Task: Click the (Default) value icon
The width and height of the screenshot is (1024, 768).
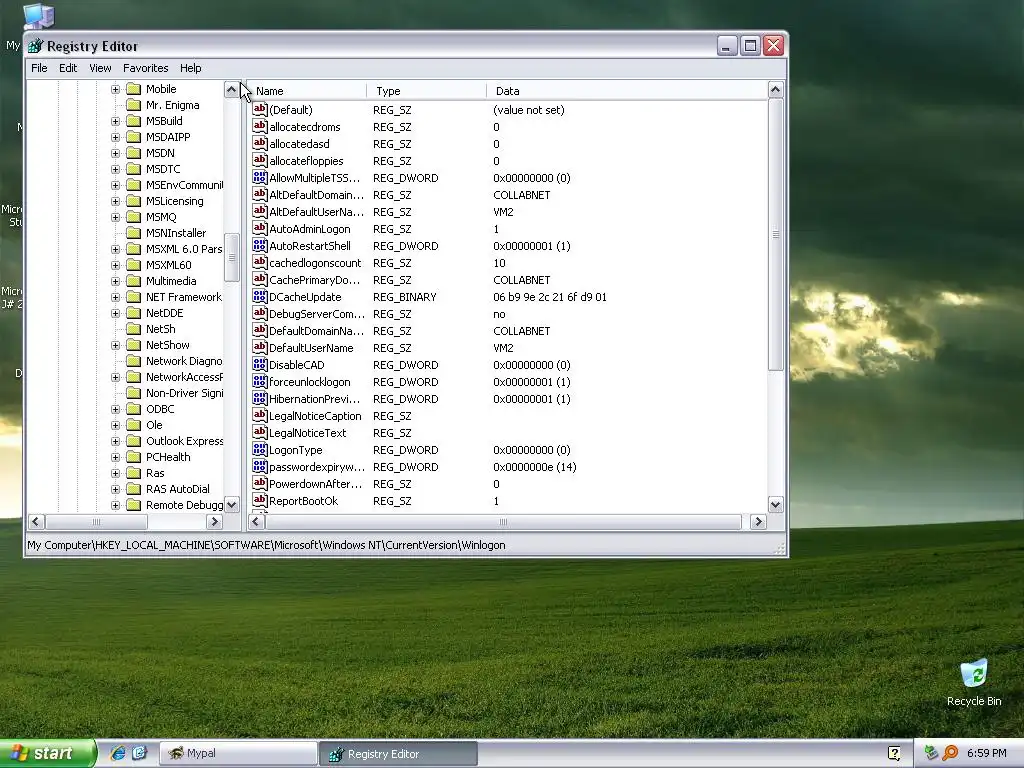Action: coord(260,109)
